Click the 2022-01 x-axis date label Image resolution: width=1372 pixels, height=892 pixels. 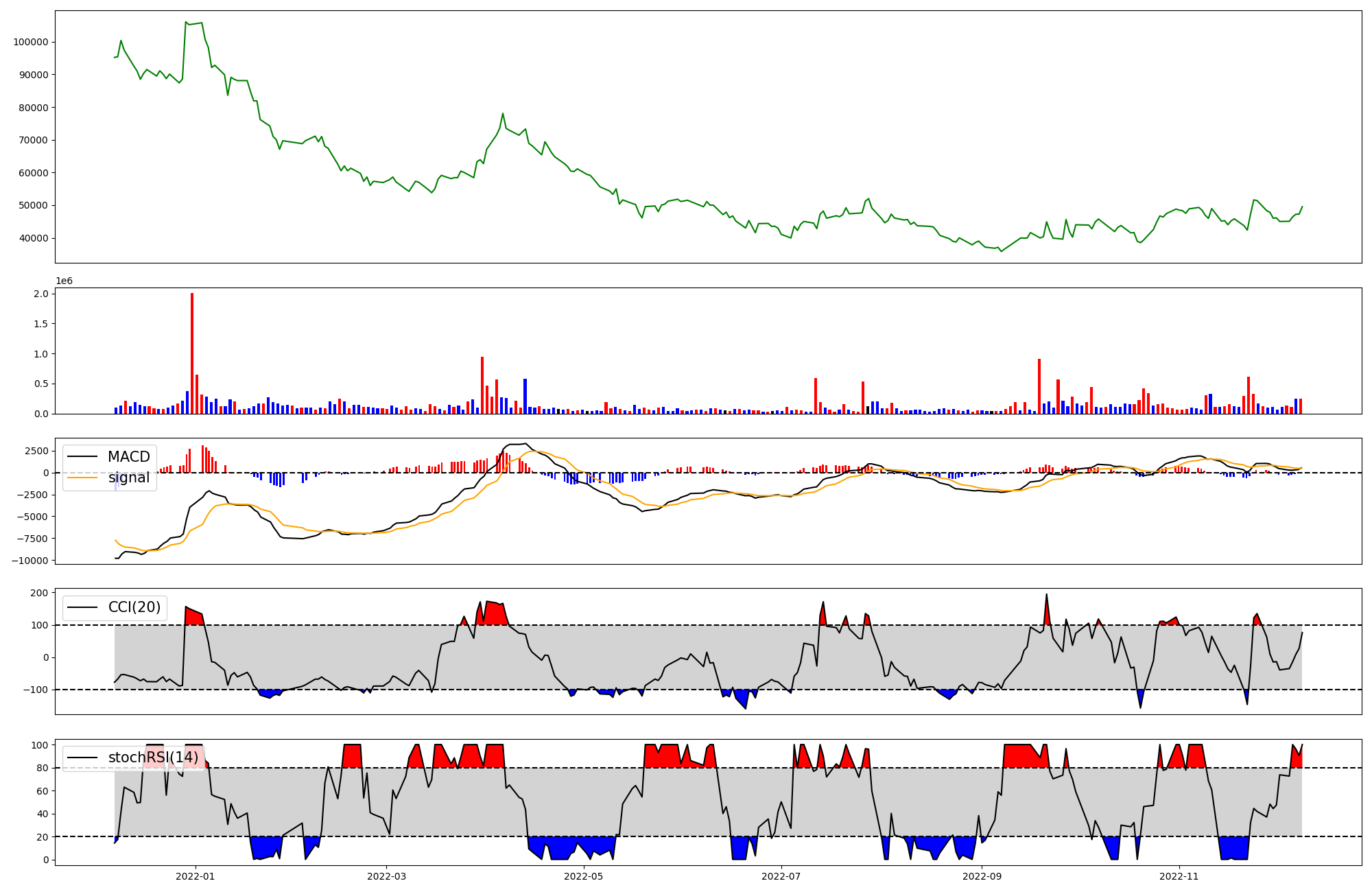pyautogui.click(x=196, y=876)
